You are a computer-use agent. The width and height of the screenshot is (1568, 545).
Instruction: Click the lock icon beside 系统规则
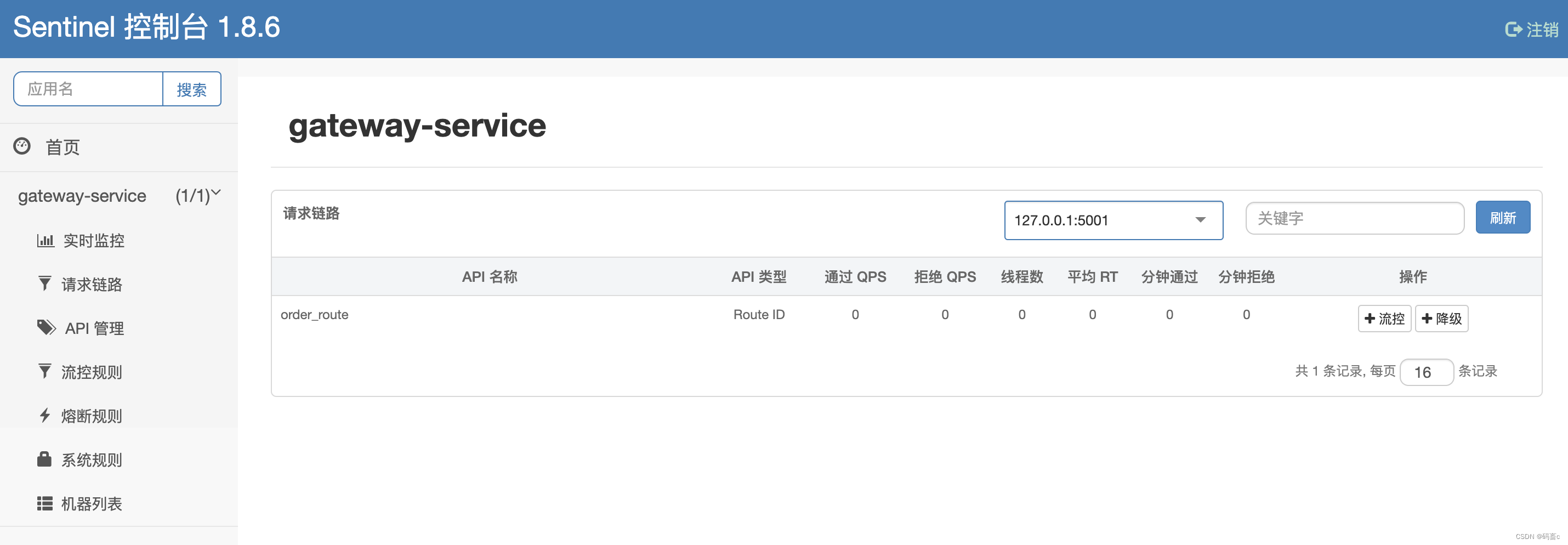coord(44,458)
